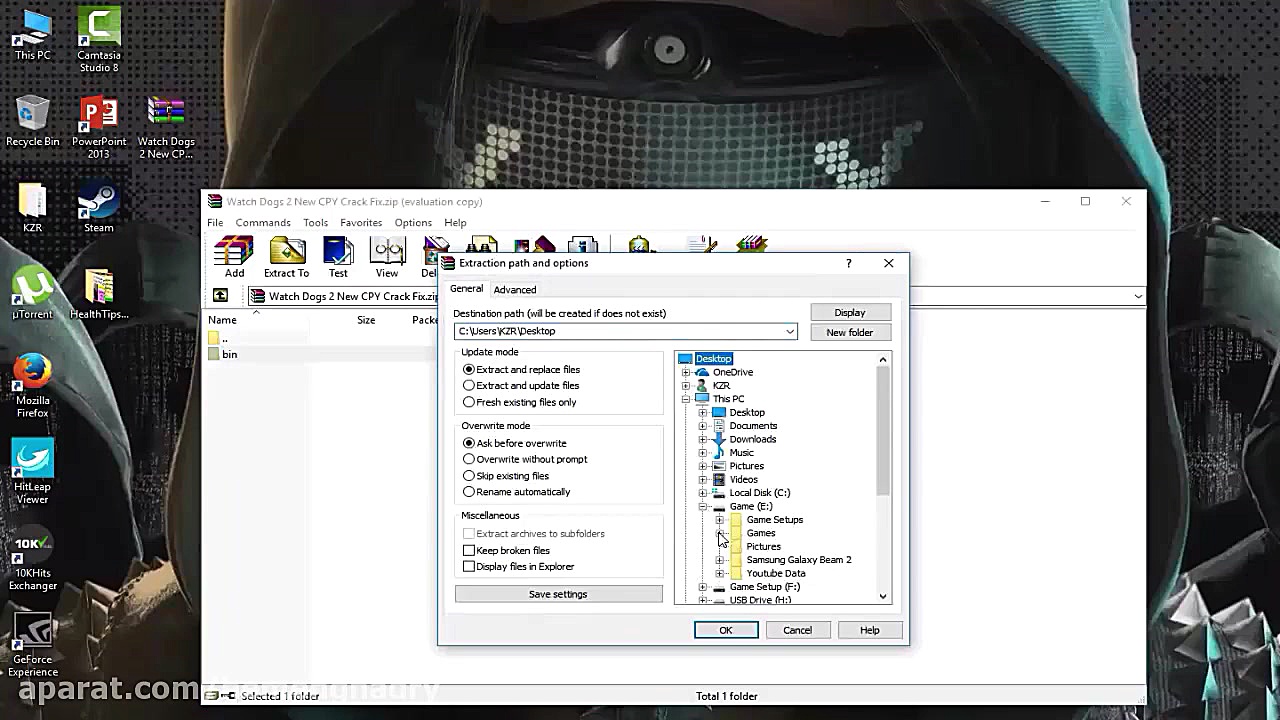The width and height of the screenshot is (1280, 720).
Task: Click the Display button
Action: click(850, 312)
